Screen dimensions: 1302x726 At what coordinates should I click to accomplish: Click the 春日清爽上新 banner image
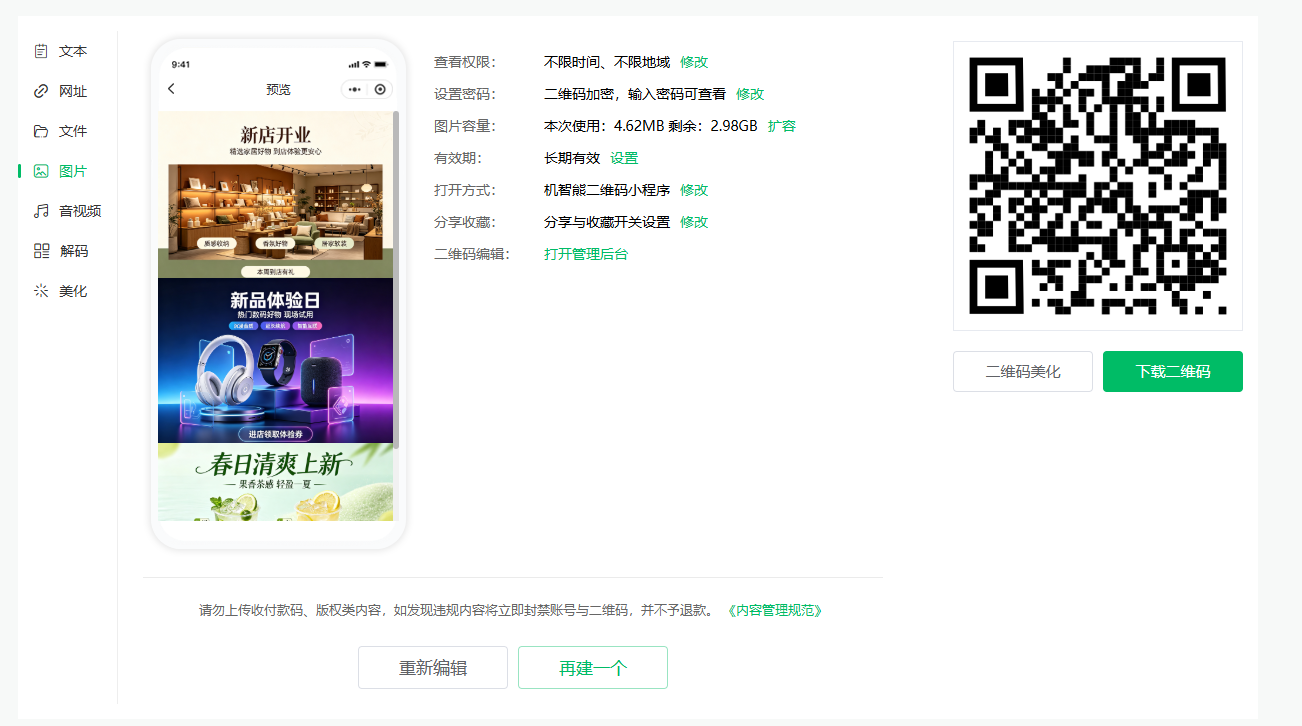275,482
